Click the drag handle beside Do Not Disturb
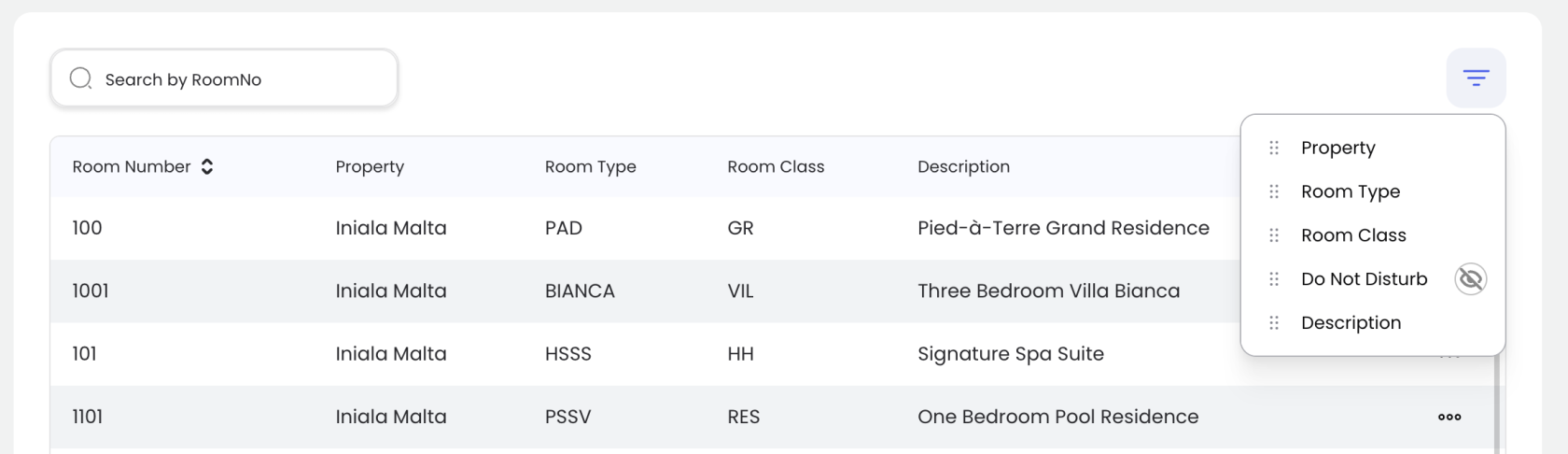The width and height of the screenshot is (1568, 454). pos(1274,279)
